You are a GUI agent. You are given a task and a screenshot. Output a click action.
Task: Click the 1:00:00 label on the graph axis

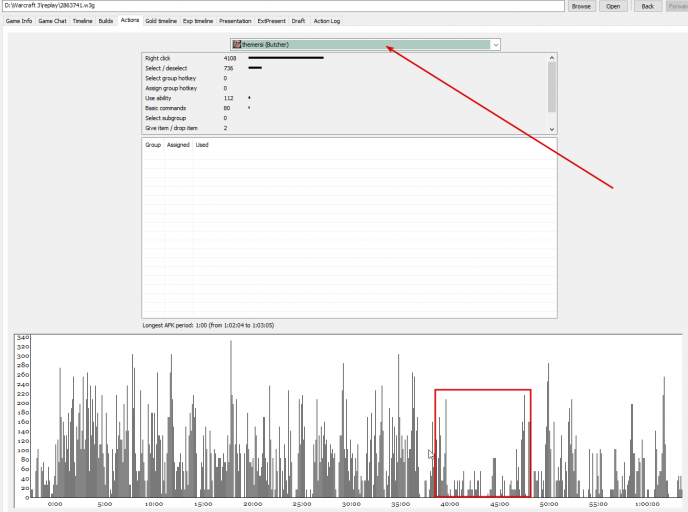[647, 504]
